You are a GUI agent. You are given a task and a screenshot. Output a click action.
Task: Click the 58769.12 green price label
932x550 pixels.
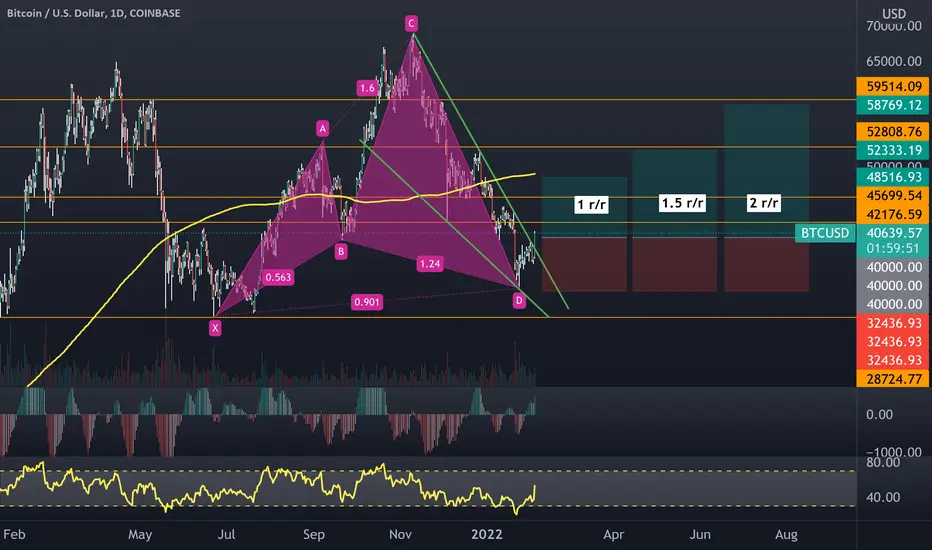(x=894, y=105)
